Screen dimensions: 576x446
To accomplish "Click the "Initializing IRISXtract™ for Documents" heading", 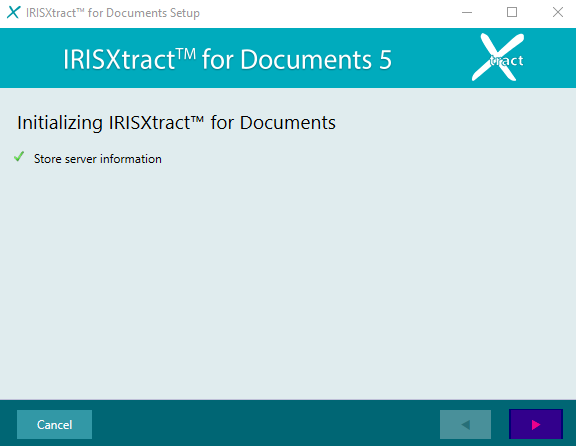I will pos(176,123).
